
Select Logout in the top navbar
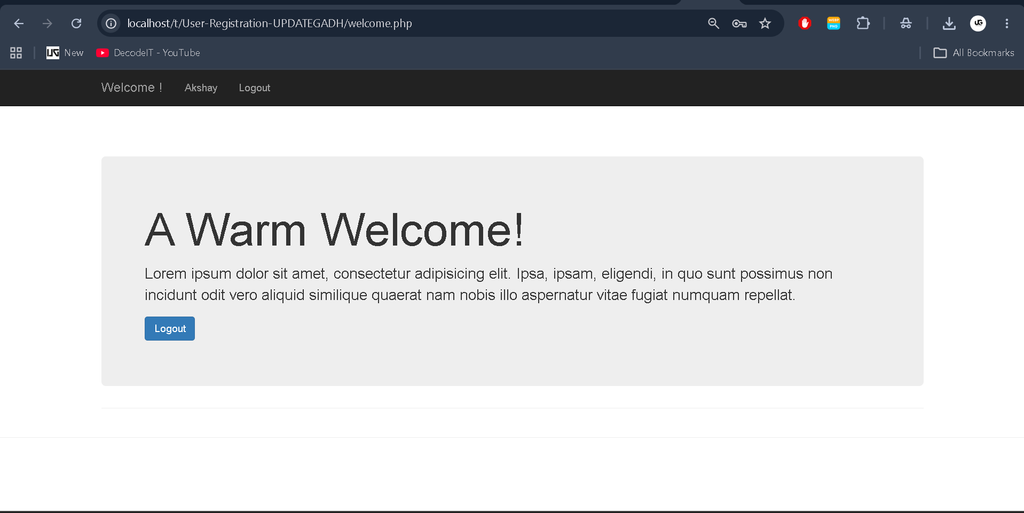tap(254, 87)
